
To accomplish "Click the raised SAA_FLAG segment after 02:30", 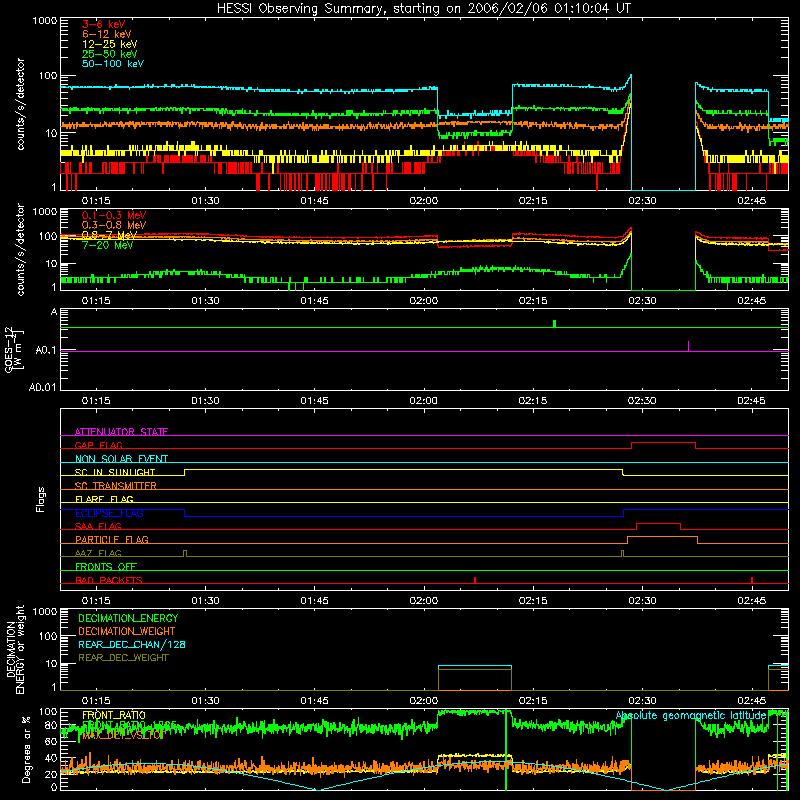I will pyautogui.click(x=658, y=523).
